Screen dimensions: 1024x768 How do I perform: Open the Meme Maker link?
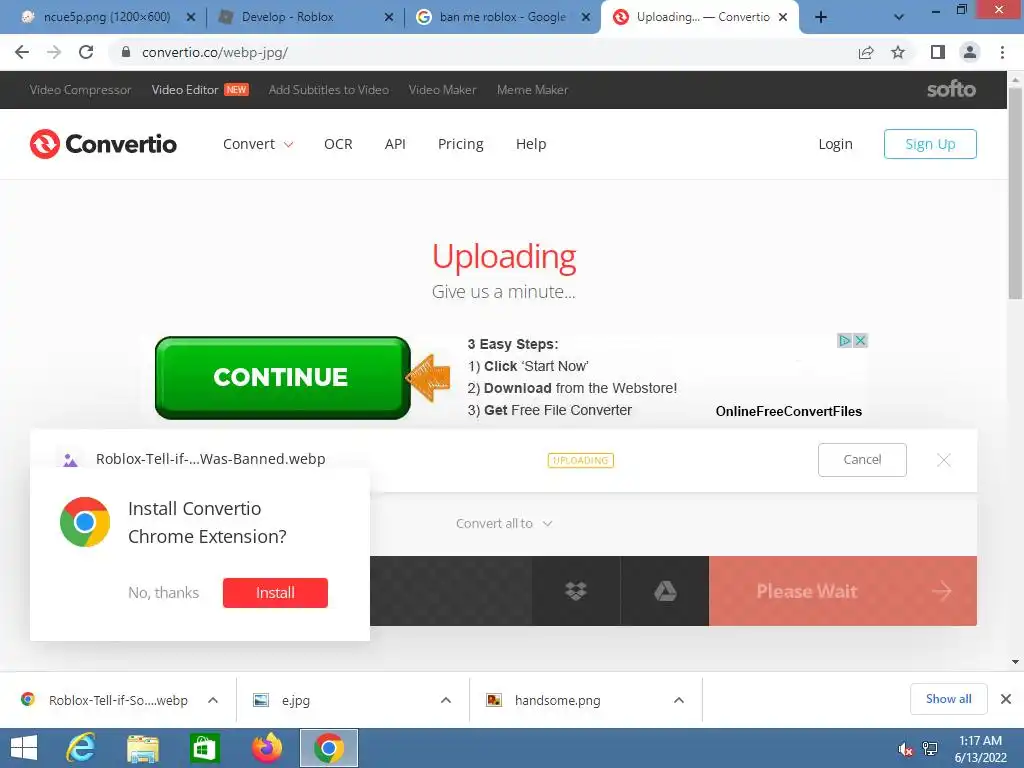coord(532,89)
